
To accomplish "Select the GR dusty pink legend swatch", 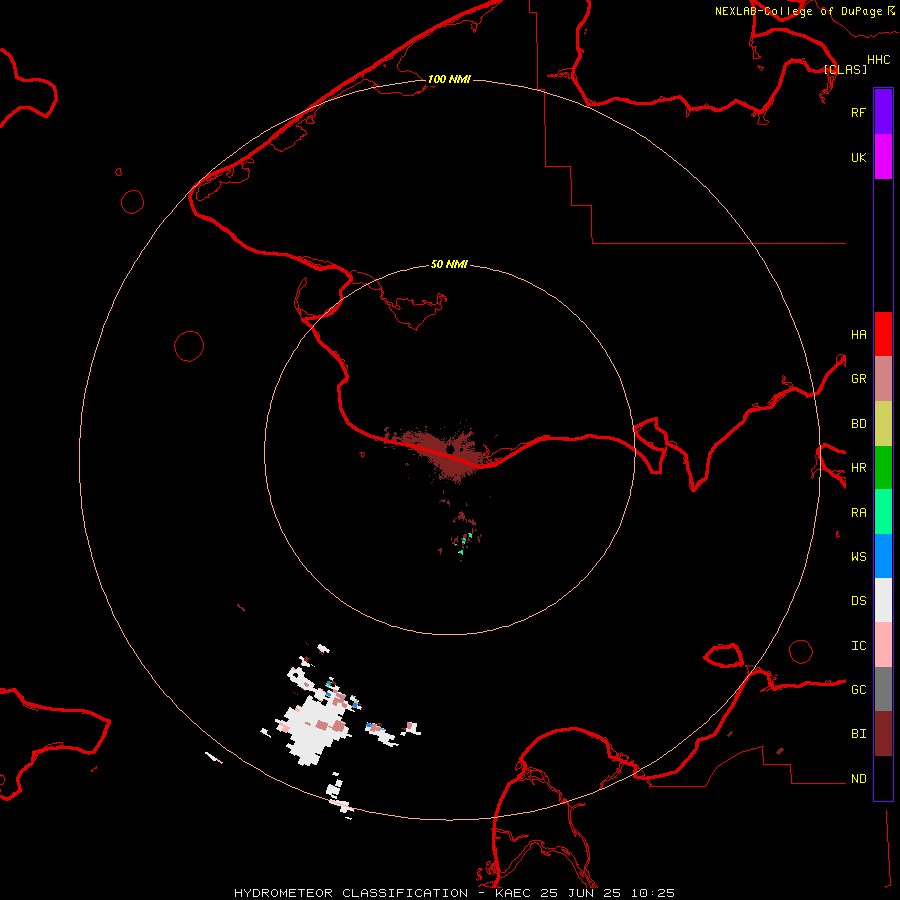I will pos(883,379).
